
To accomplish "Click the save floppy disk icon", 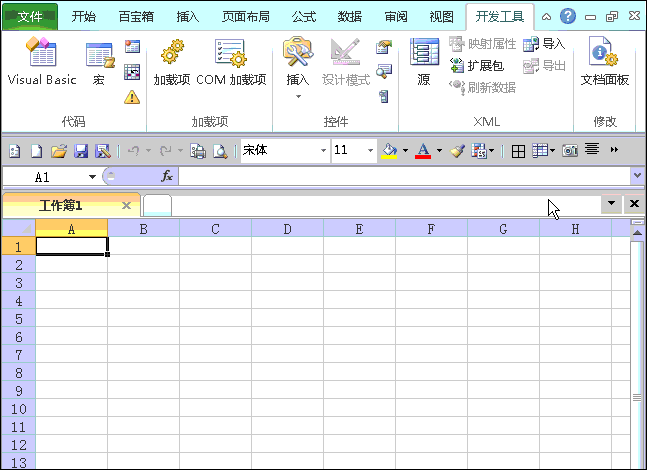I will [81, 151].
